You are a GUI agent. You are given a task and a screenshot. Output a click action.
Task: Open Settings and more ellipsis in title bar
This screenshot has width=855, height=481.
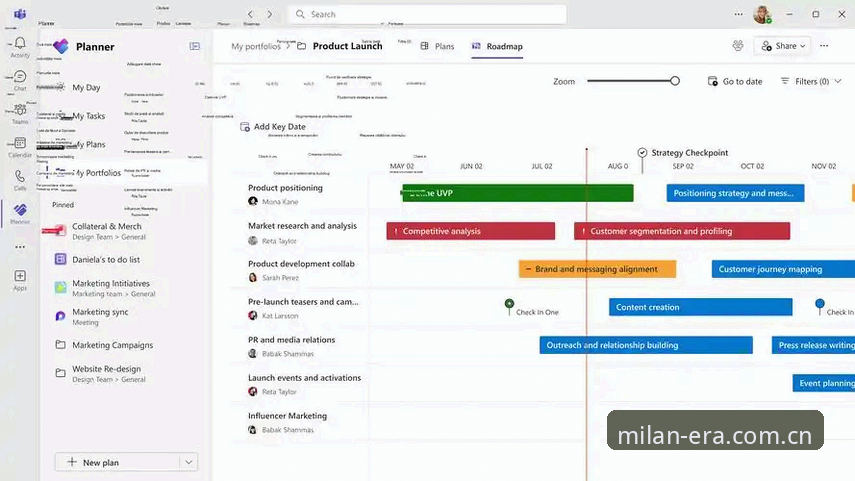pyautogui.click(x=738, y=14)
